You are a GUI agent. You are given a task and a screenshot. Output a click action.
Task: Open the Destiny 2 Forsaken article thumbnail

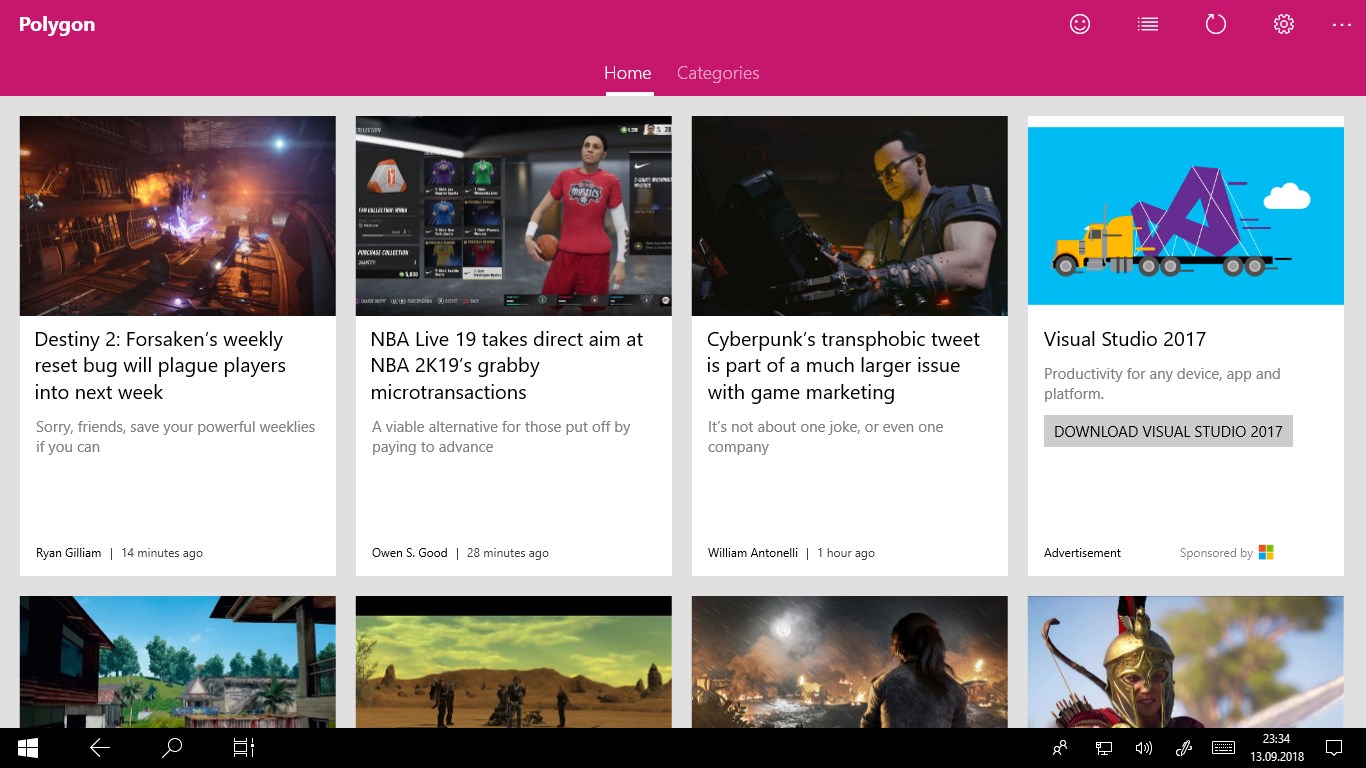(178, 216)
